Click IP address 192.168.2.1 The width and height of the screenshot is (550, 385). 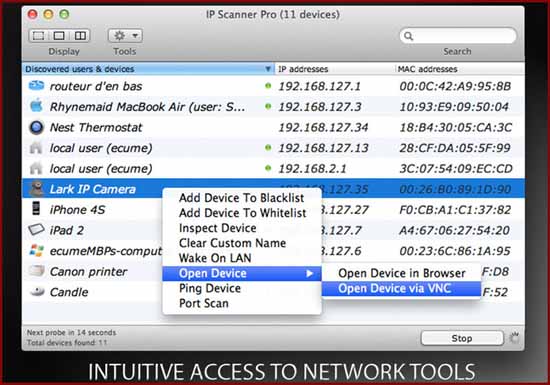coord(312,169)
